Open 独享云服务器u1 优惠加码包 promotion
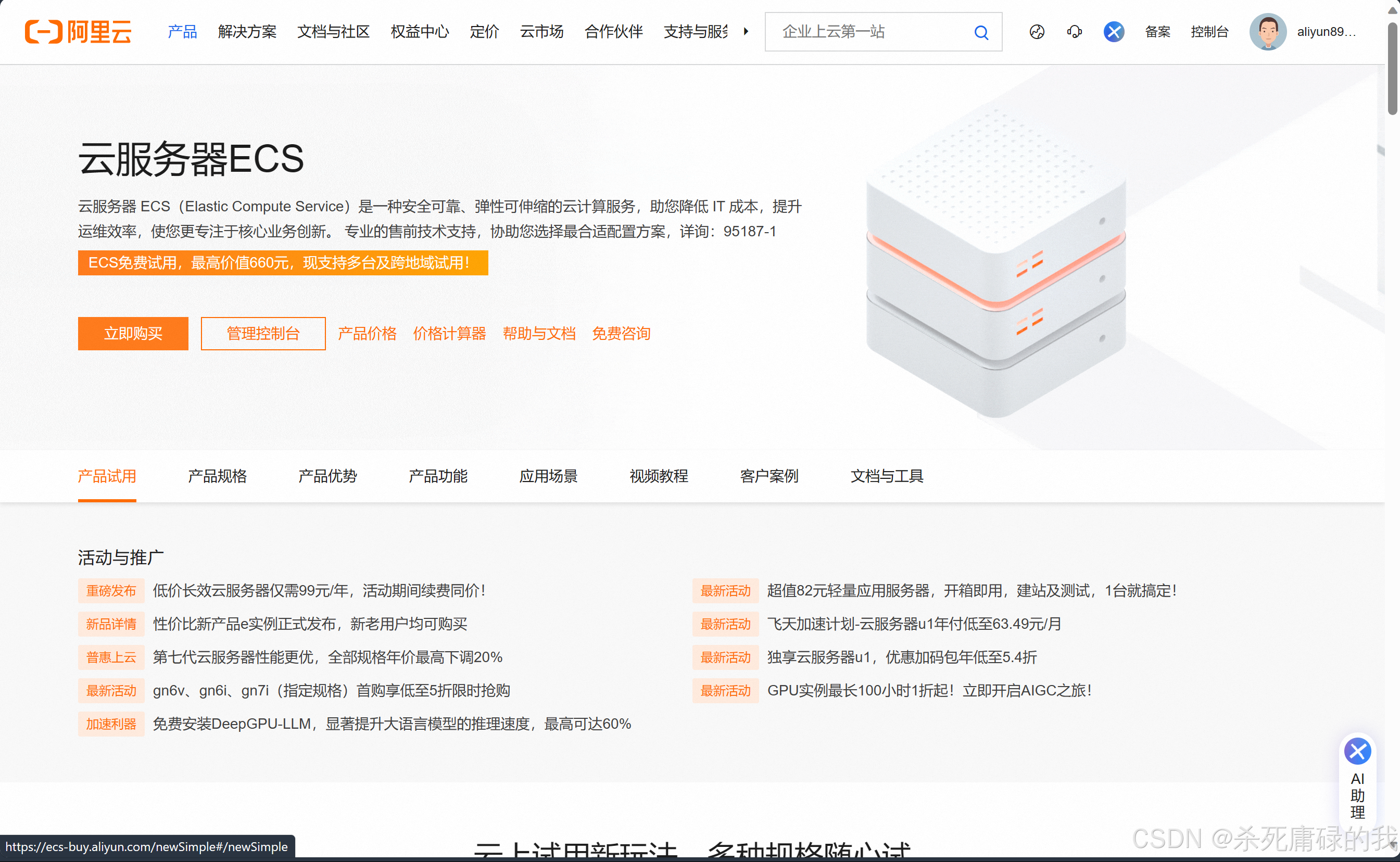 coord(902,657)
